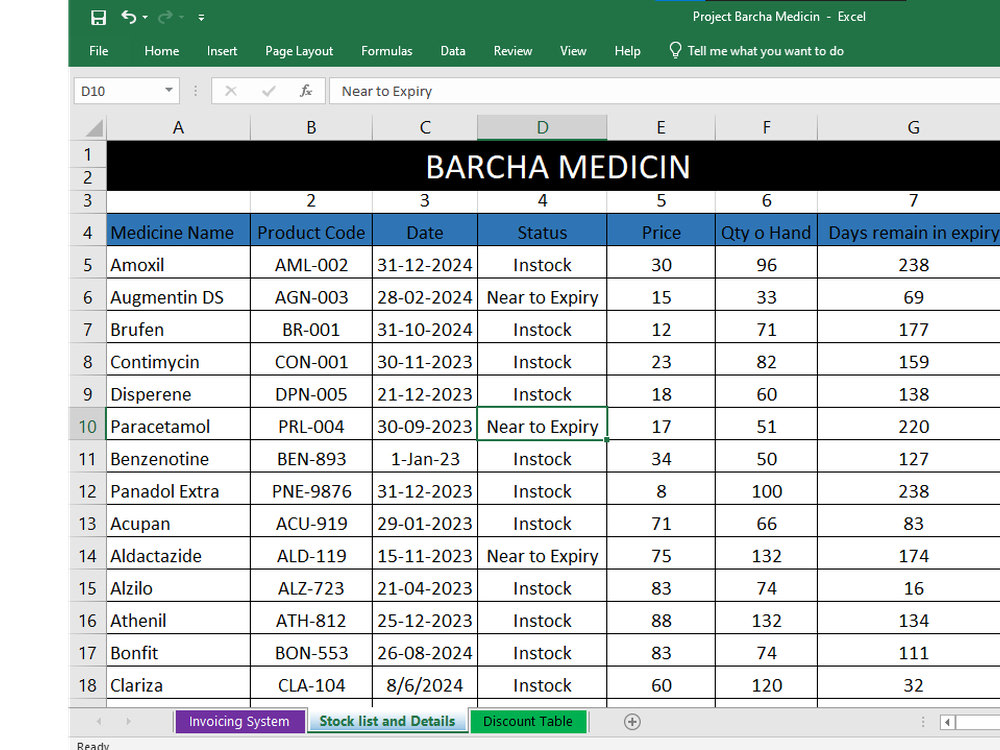The image size is (1000, 750).
Task: Open the Customize Quick Access Toolbar dropdown
Action: coord(201,18)
